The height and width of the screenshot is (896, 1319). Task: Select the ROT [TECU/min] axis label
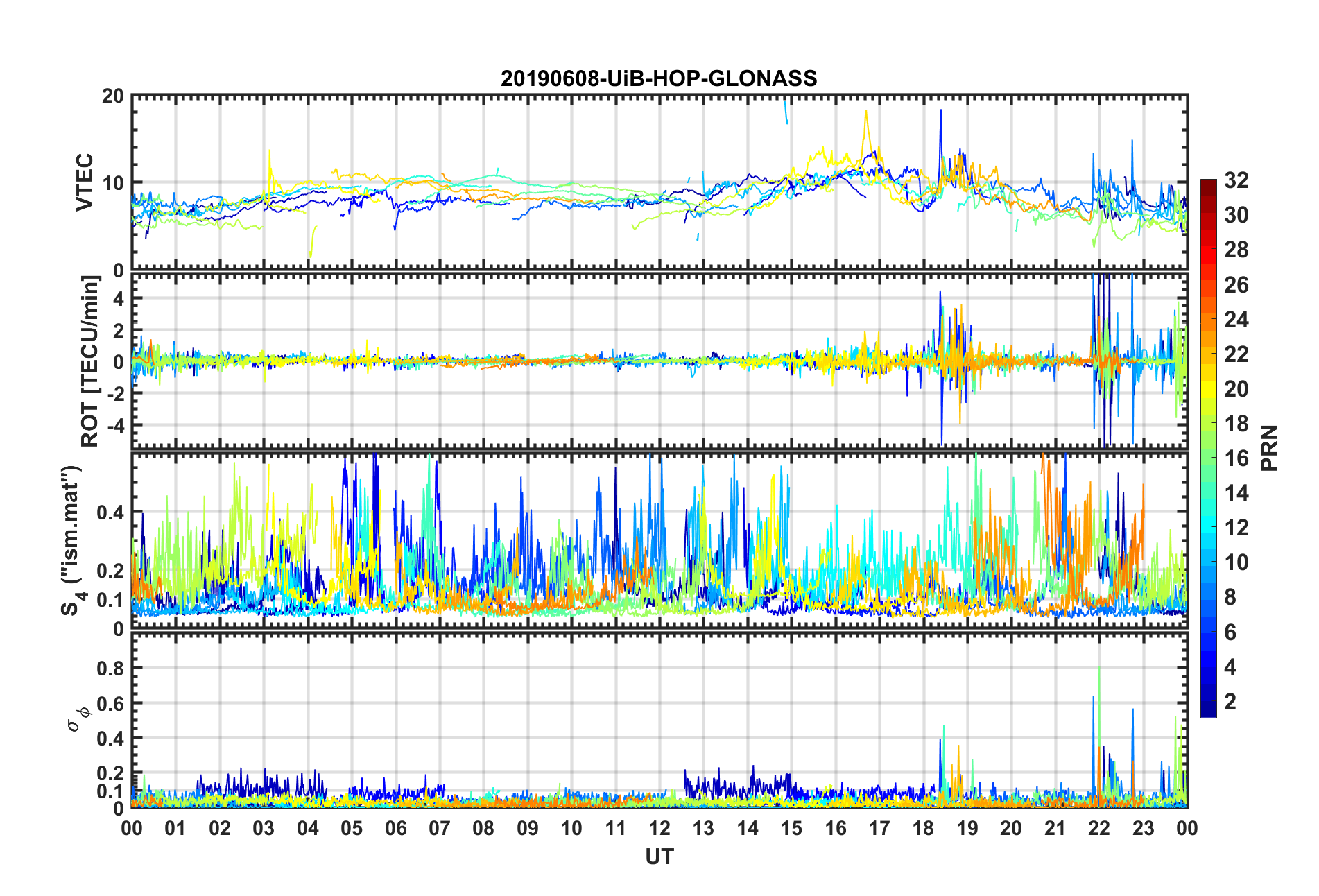[90, 361]
